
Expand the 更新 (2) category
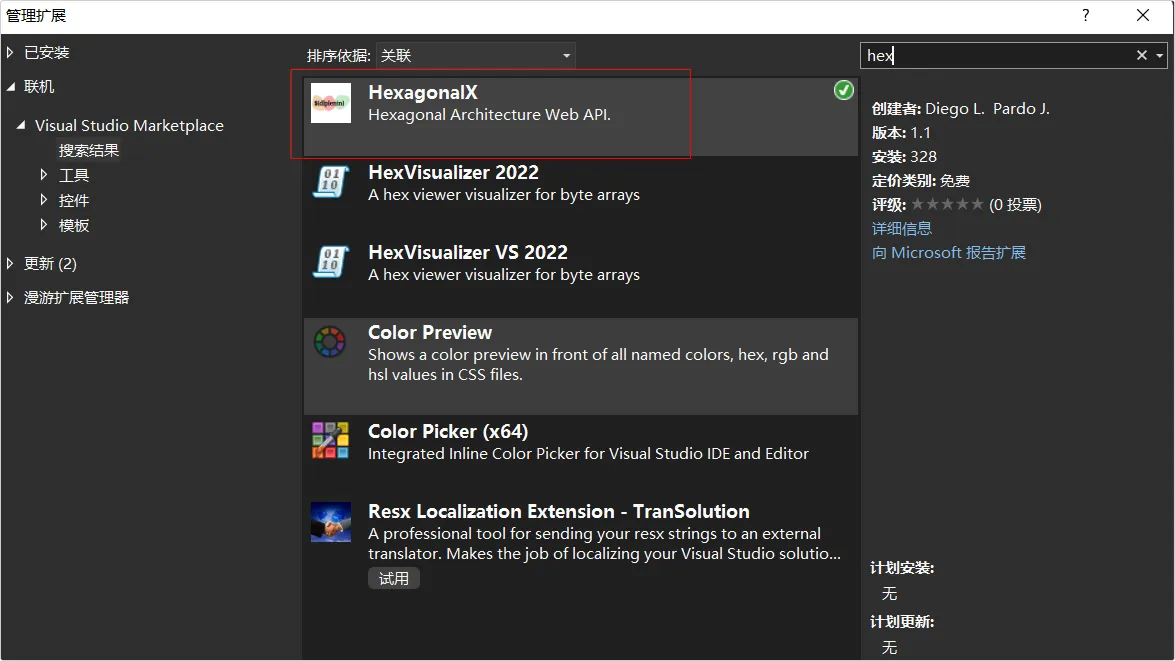[10, 263]
